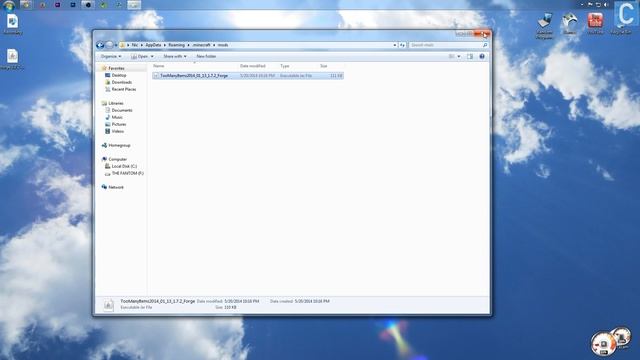Open THE FANTOM (F:) drive
The width and height of the screenshot is (640, 360).
click(x=127, y=173)
